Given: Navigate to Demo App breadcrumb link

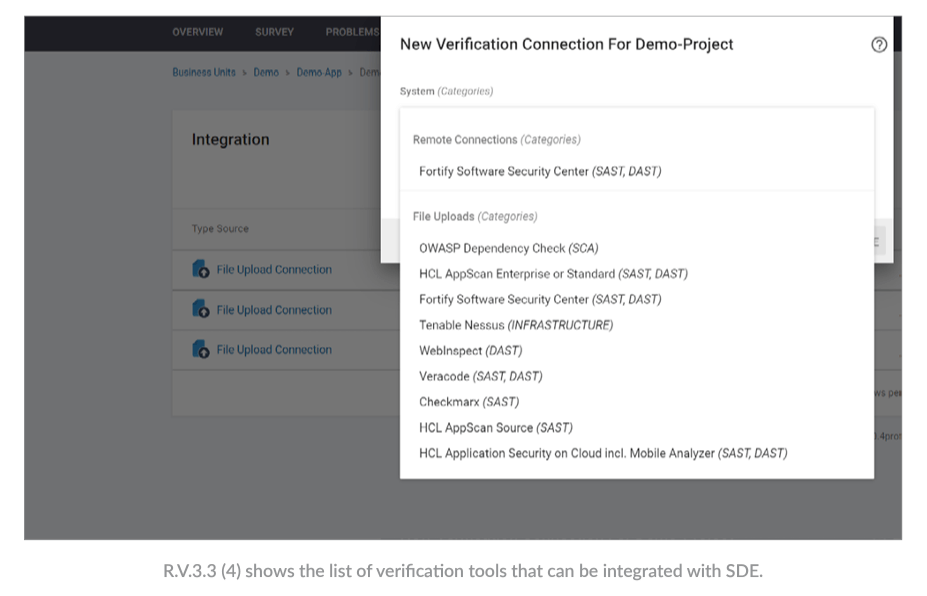Looking at the screenshot, I should point(319,72).
